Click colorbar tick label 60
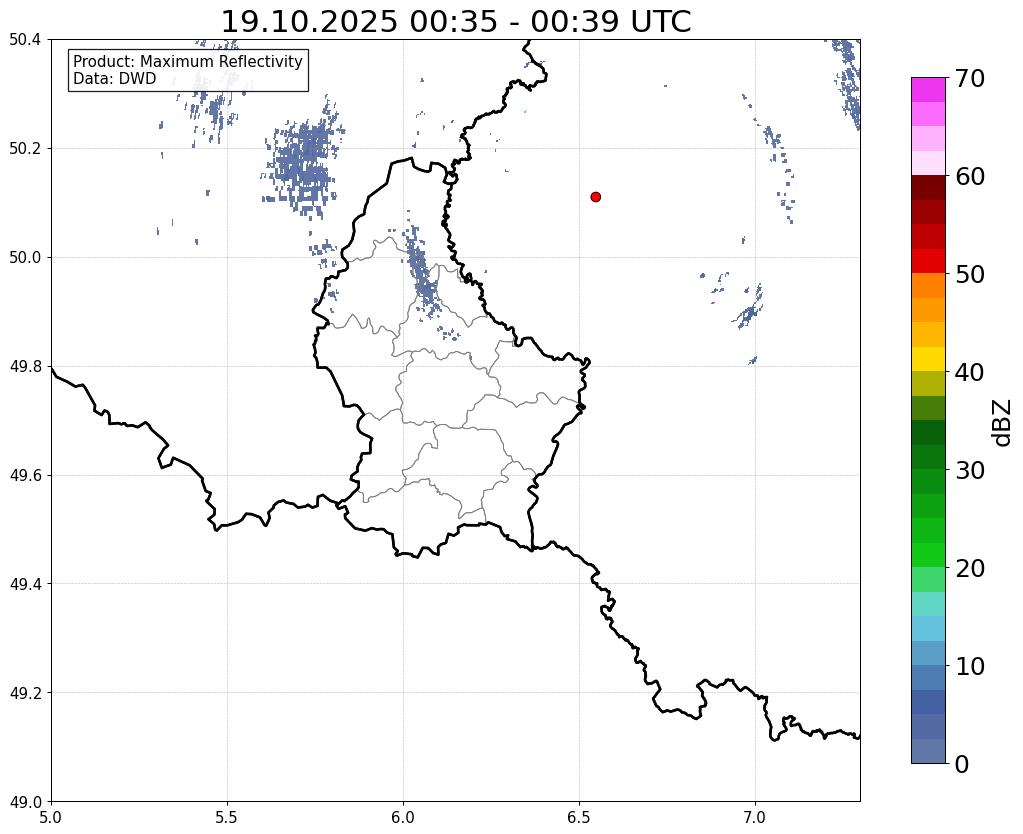The height and width of the screenshot is (834, 1023). click(970, 176)
